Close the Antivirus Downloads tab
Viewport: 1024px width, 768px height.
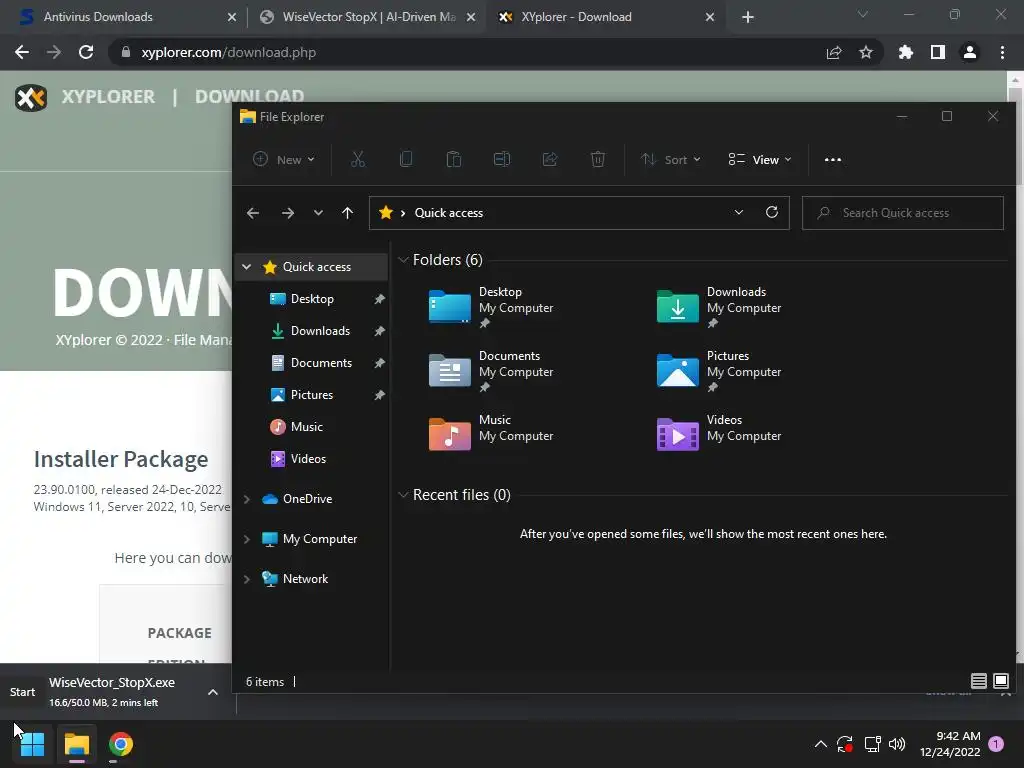(232, 17)
